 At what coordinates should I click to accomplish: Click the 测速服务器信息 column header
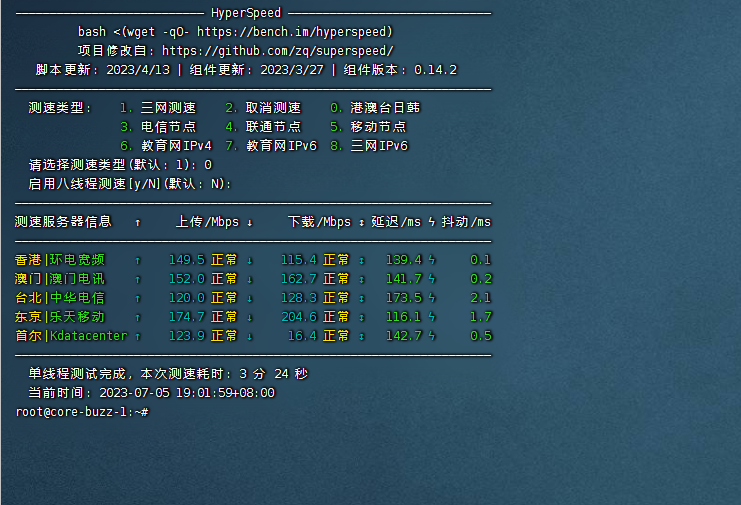click(x=63, y=222)
